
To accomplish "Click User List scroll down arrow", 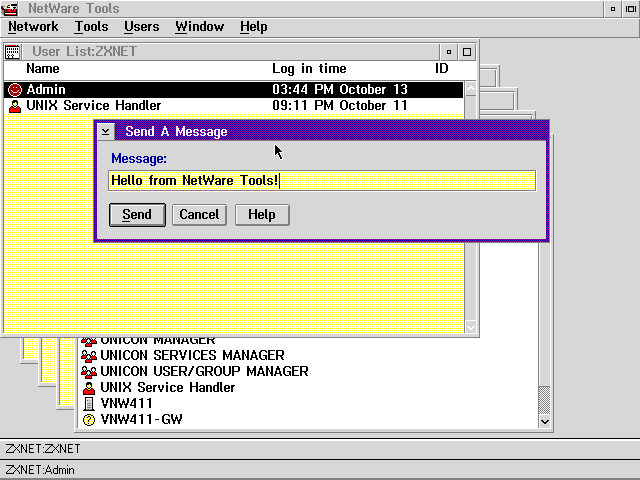I will click(471, 327).
